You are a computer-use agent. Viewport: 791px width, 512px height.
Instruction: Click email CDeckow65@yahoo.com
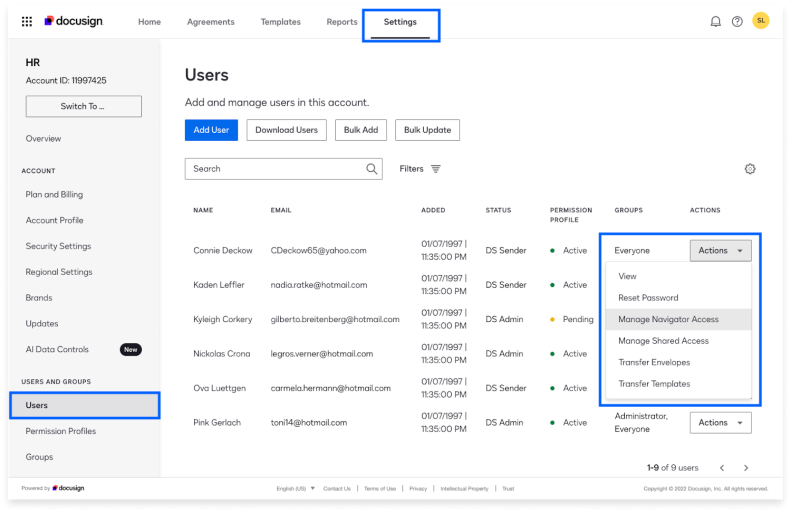pos(318,251)
